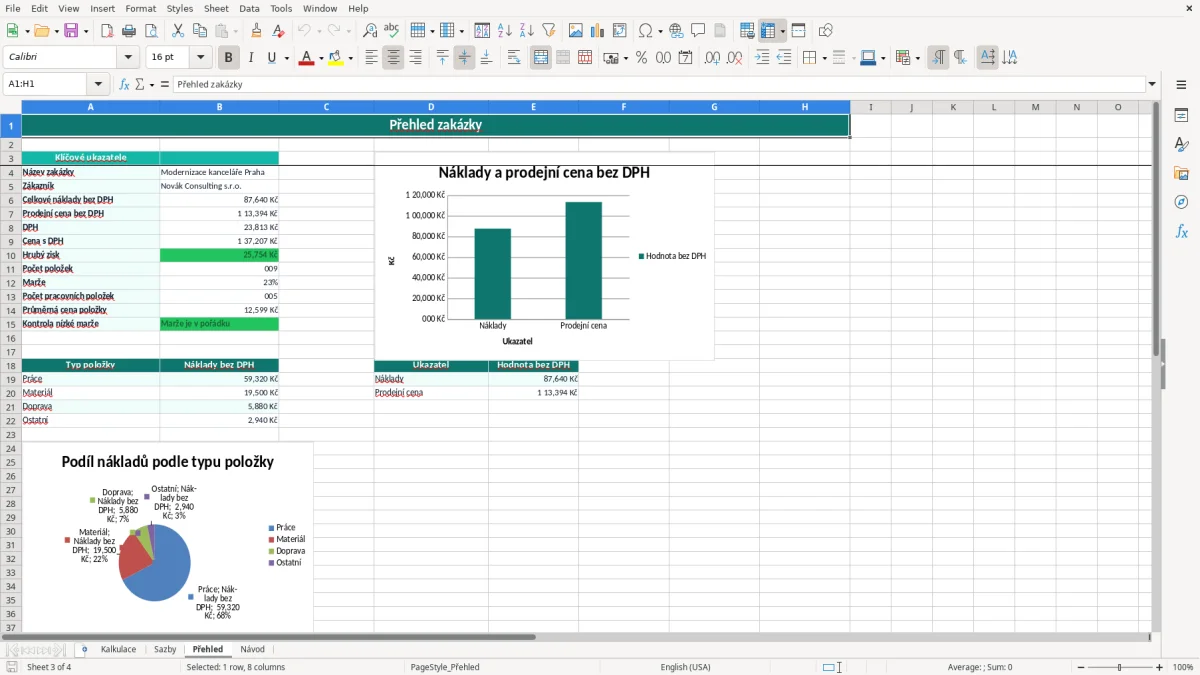Open the Data menu
This screenshot has width=1200, height=675.
click(x=249, y=8)
